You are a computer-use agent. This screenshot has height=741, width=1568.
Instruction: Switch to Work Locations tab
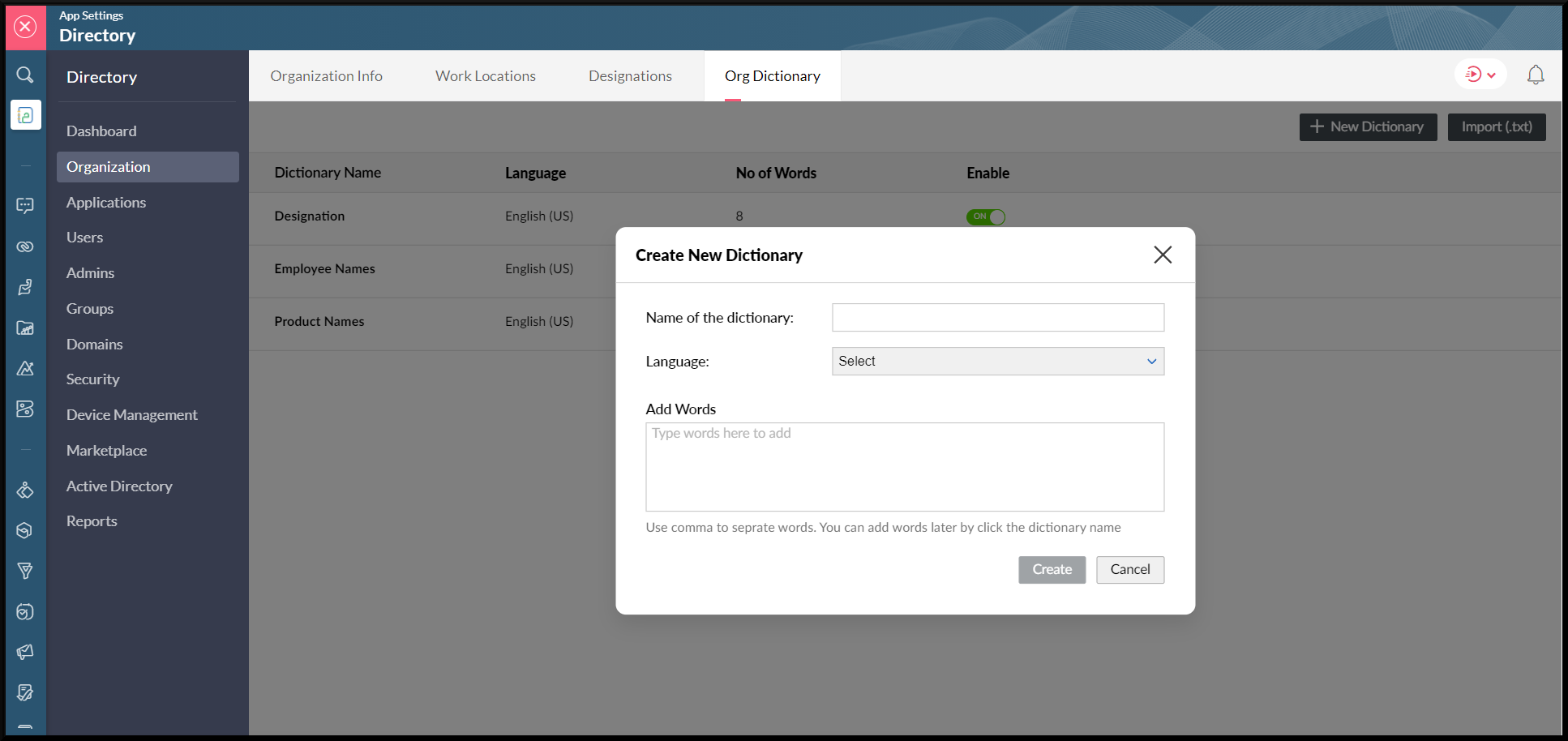(486, 76)
